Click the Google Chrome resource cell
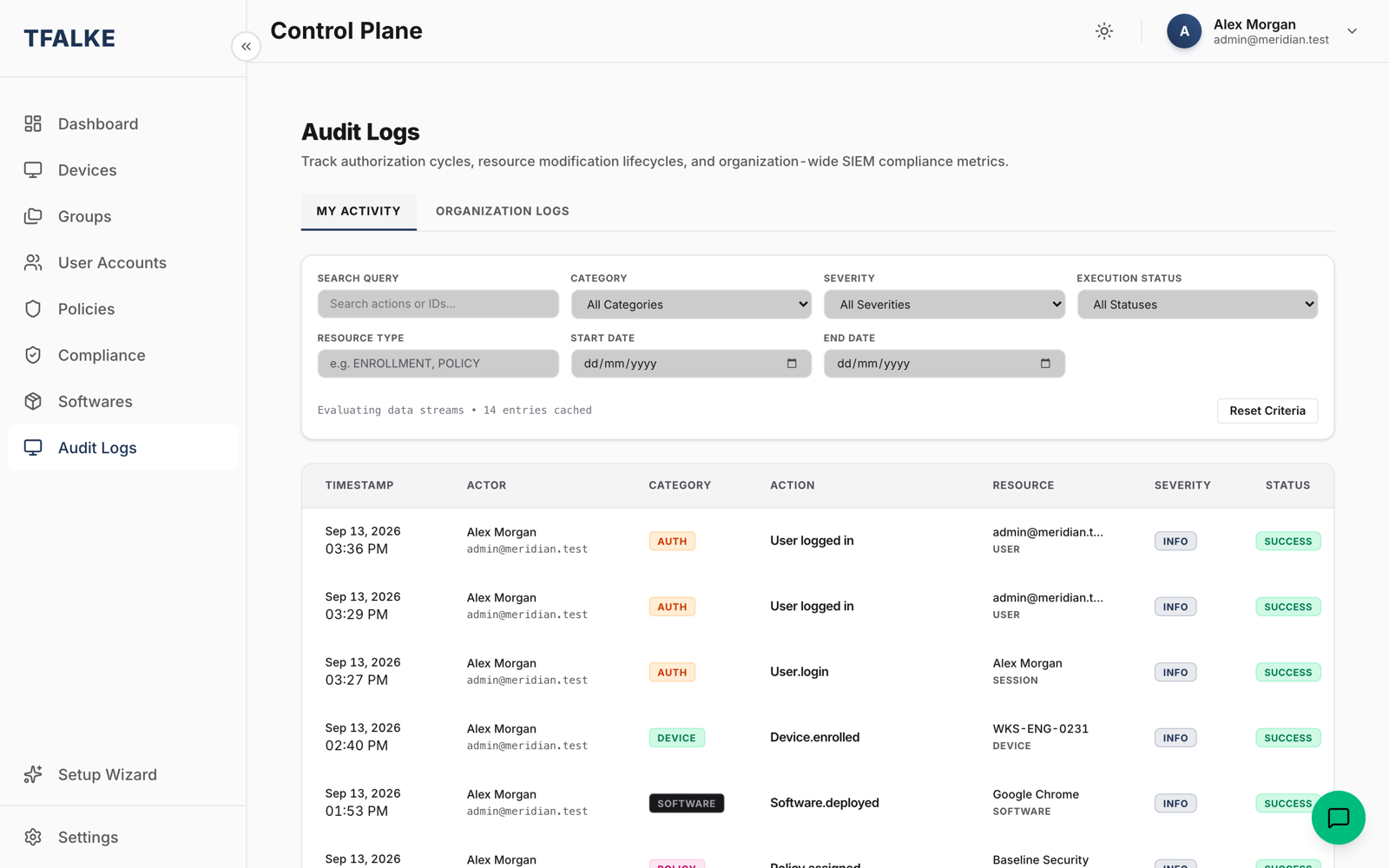This screenshot has width=1389, height=868. [x=1036, y=802]
